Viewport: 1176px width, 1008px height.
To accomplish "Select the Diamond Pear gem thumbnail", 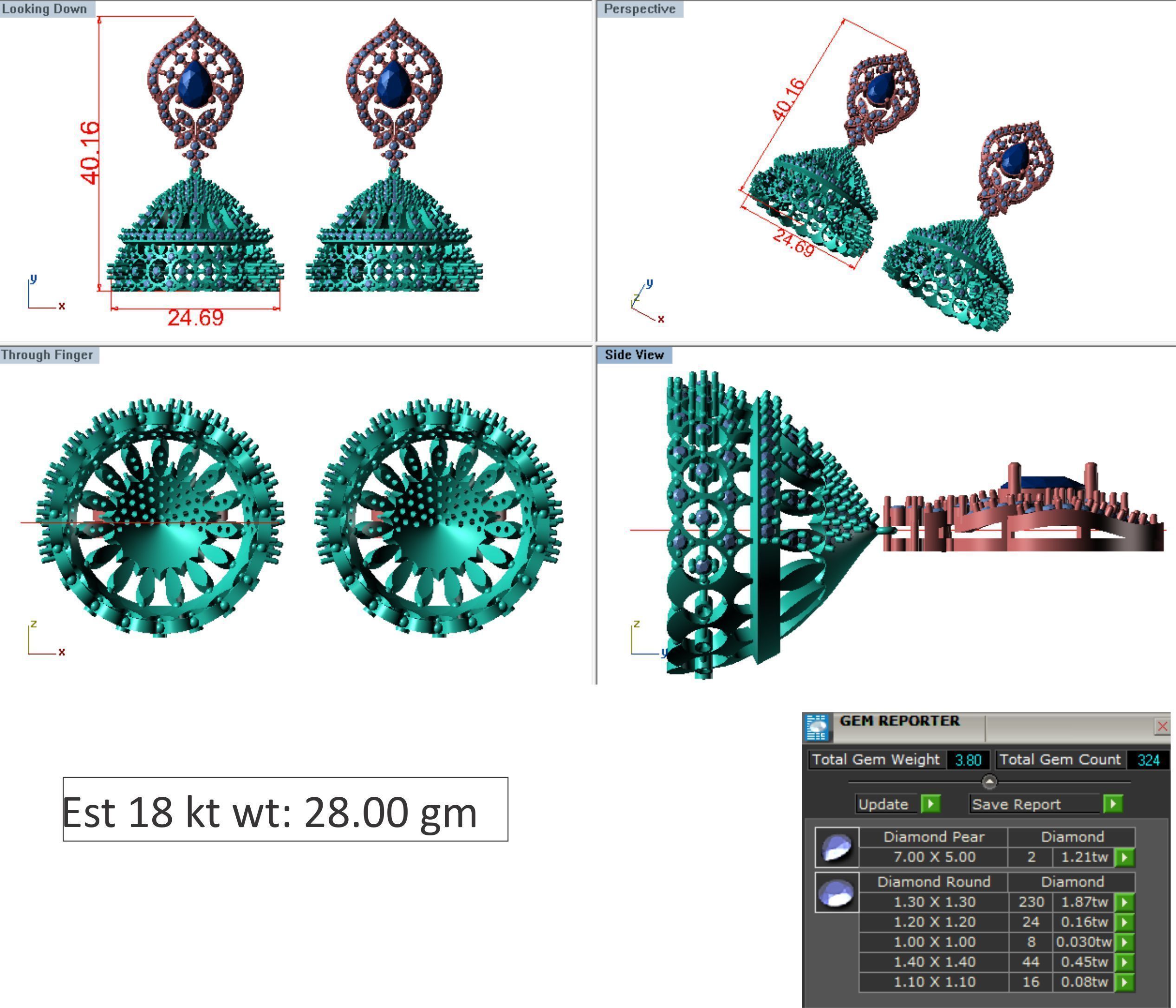I will tap(837, 847).
